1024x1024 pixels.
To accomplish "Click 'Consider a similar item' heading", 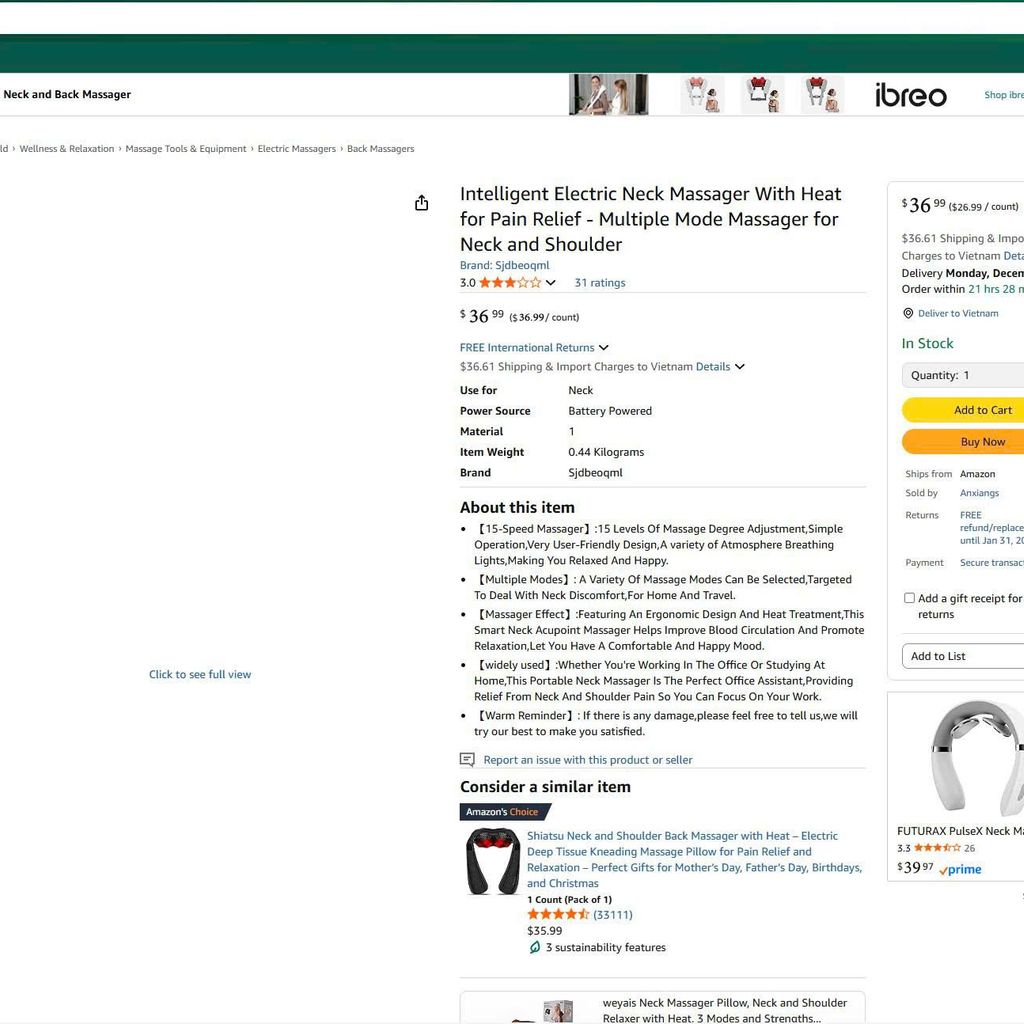I will (x=545, y=787).
